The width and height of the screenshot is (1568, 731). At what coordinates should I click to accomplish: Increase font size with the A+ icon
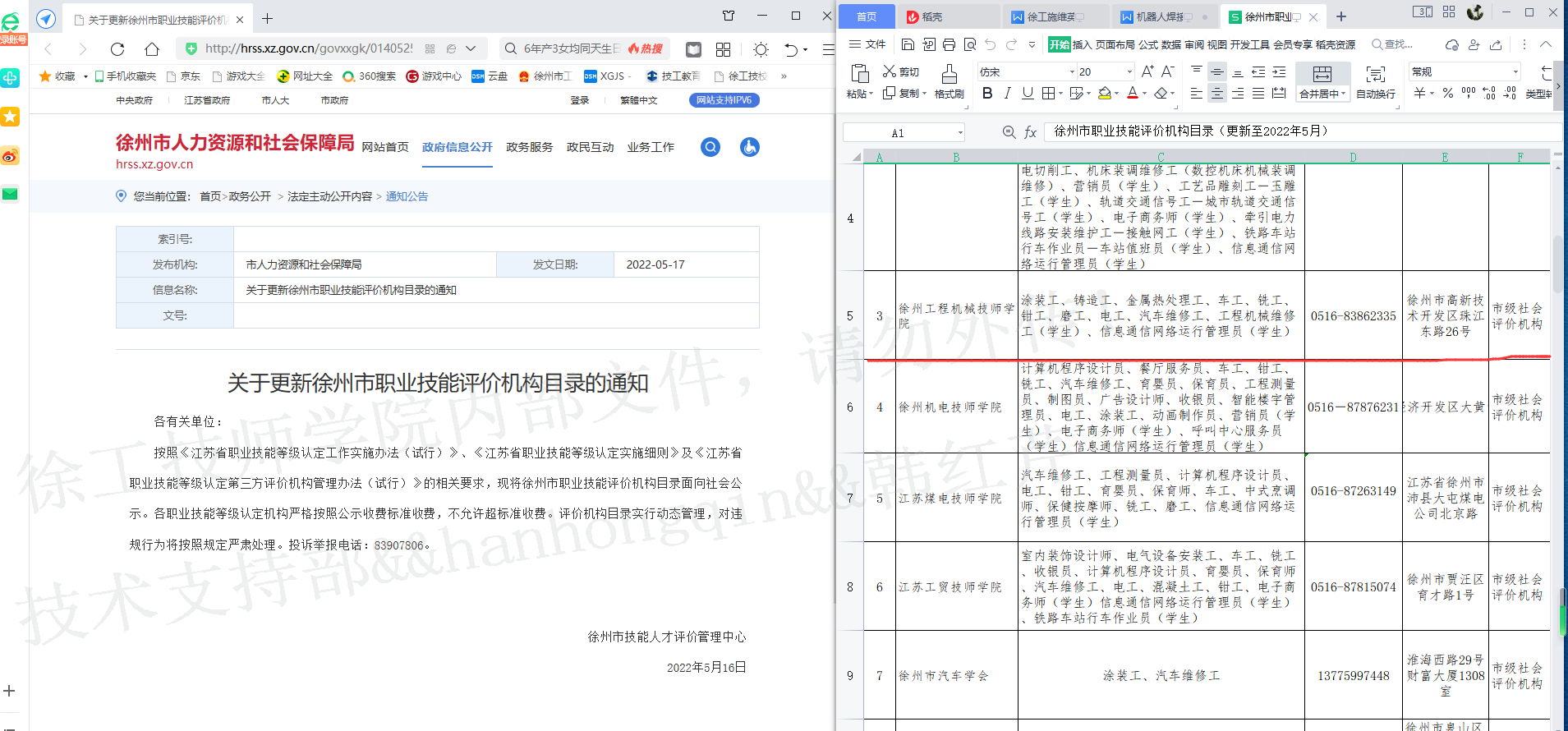point(1147,71)
